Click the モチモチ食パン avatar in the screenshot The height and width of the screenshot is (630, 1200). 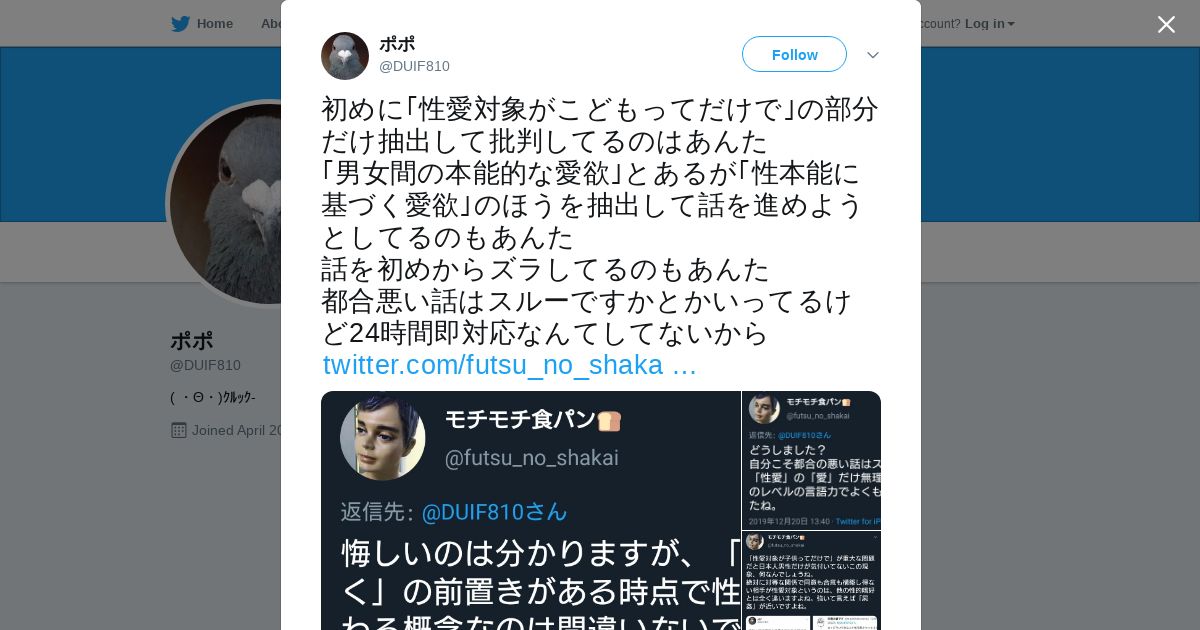pyautogui.click(x=383, y=437)
